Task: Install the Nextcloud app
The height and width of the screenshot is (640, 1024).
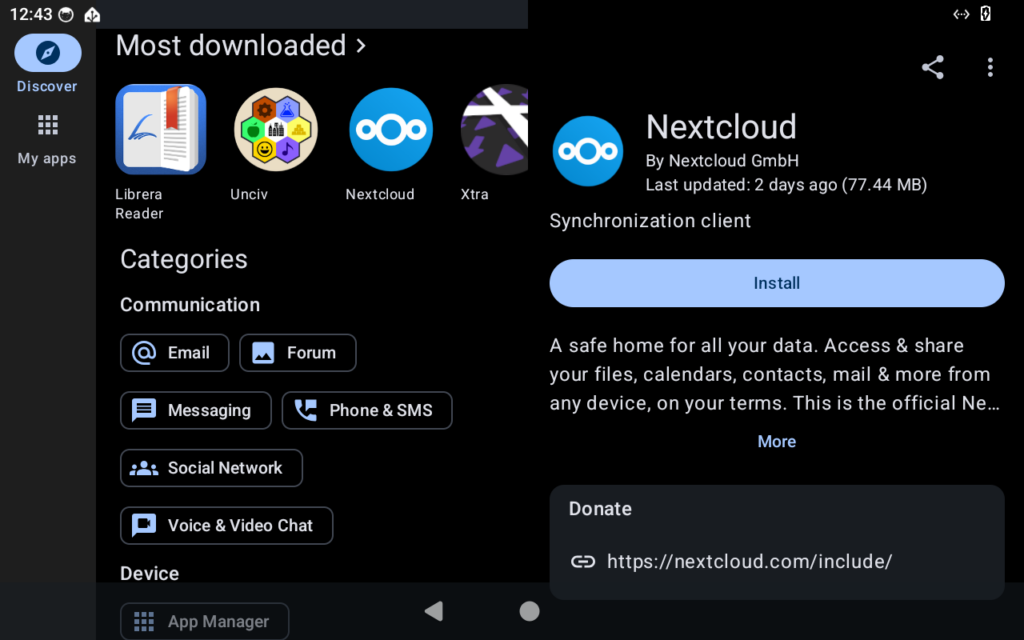Action: click(x=776, y=283)
